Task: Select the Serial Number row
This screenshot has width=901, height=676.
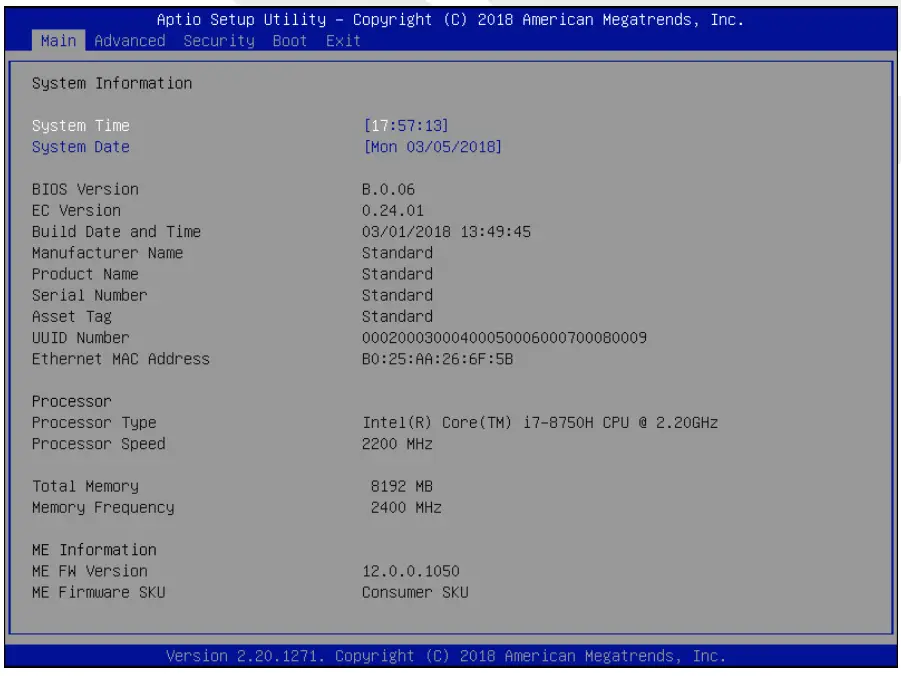Action: tap(91, 294)
